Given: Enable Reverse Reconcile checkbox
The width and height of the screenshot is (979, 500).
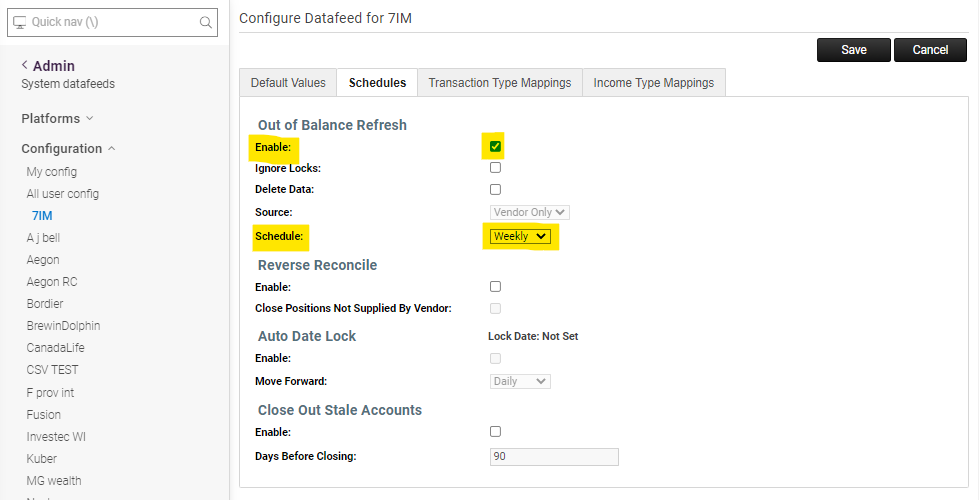Looking at the screenshot, I should click(x=495, y=287).
